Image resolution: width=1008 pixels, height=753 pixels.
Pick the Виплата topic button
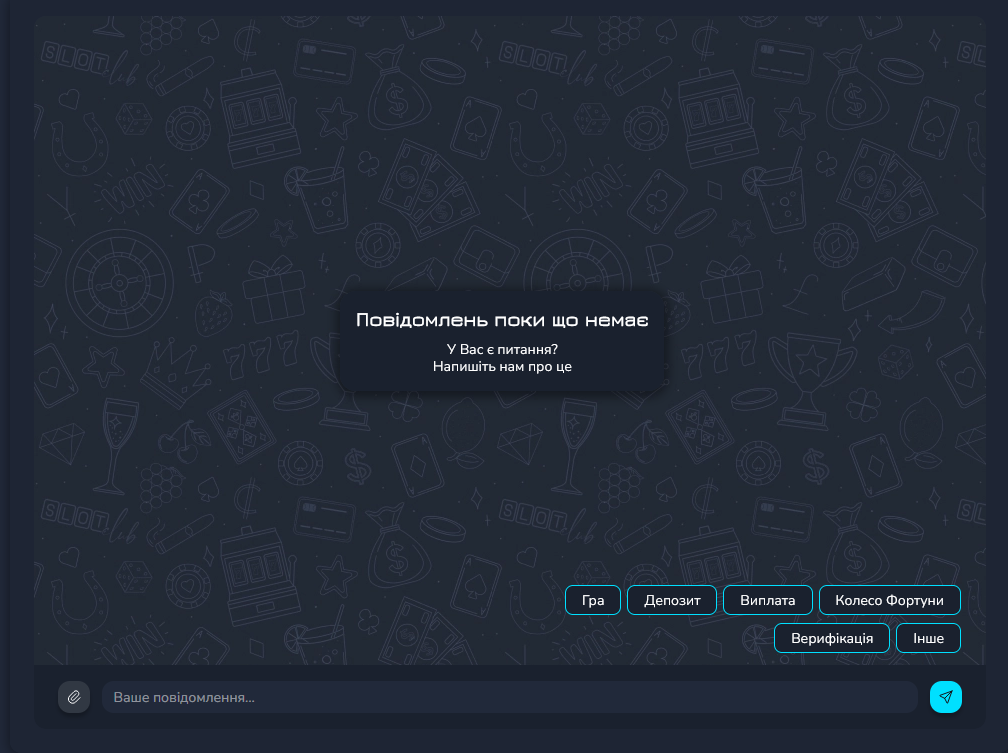click(768, 600)
